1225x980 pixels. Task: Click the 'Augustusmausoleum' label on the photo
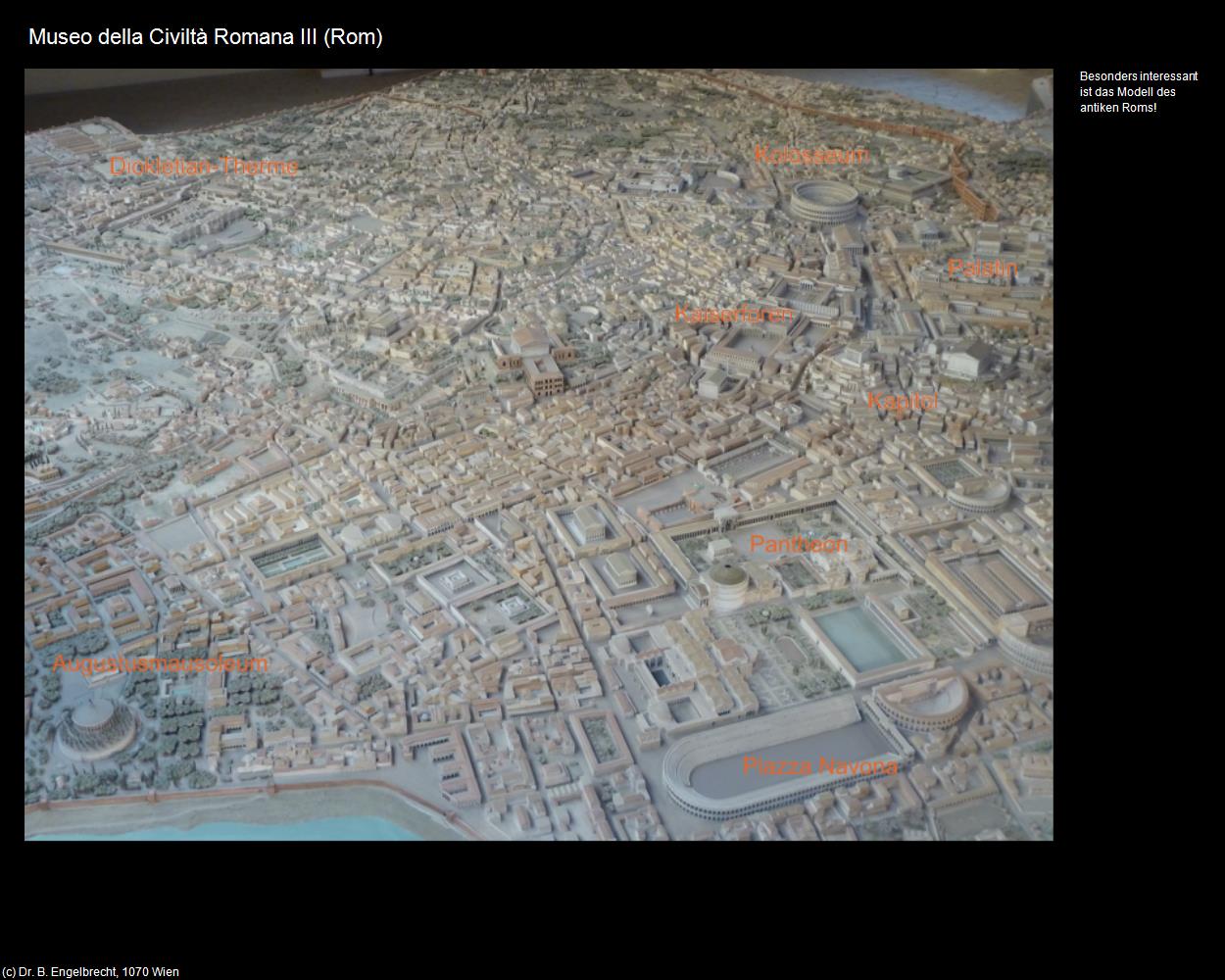(160, 663)
